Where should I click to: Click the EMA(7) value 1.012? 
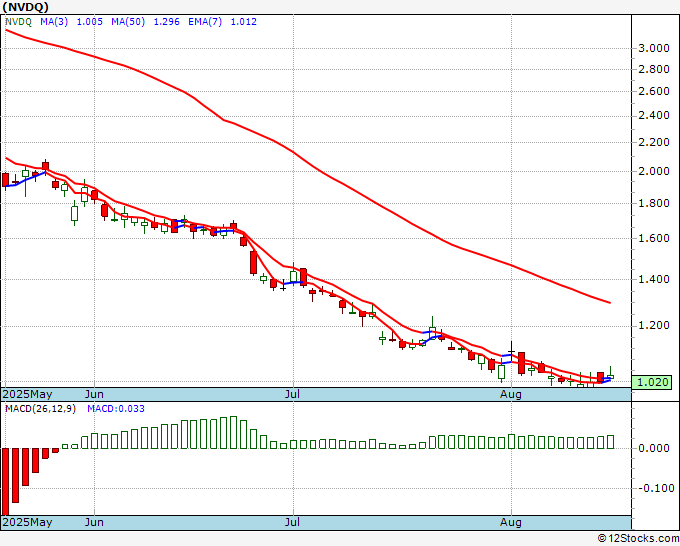tap(244, 22)
